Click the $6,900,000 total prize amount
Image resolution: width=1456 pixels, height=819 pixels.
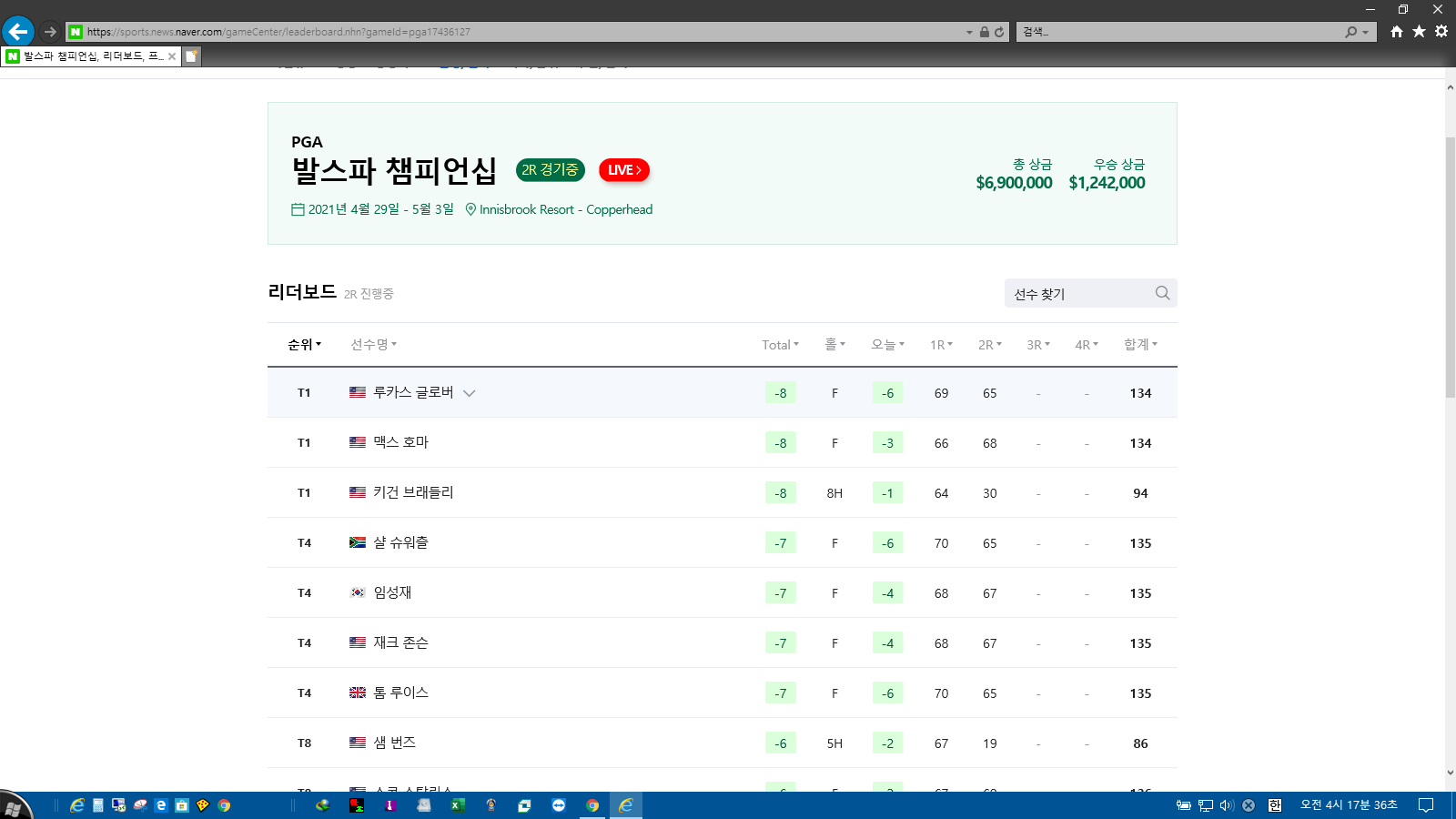[1014, 183]
